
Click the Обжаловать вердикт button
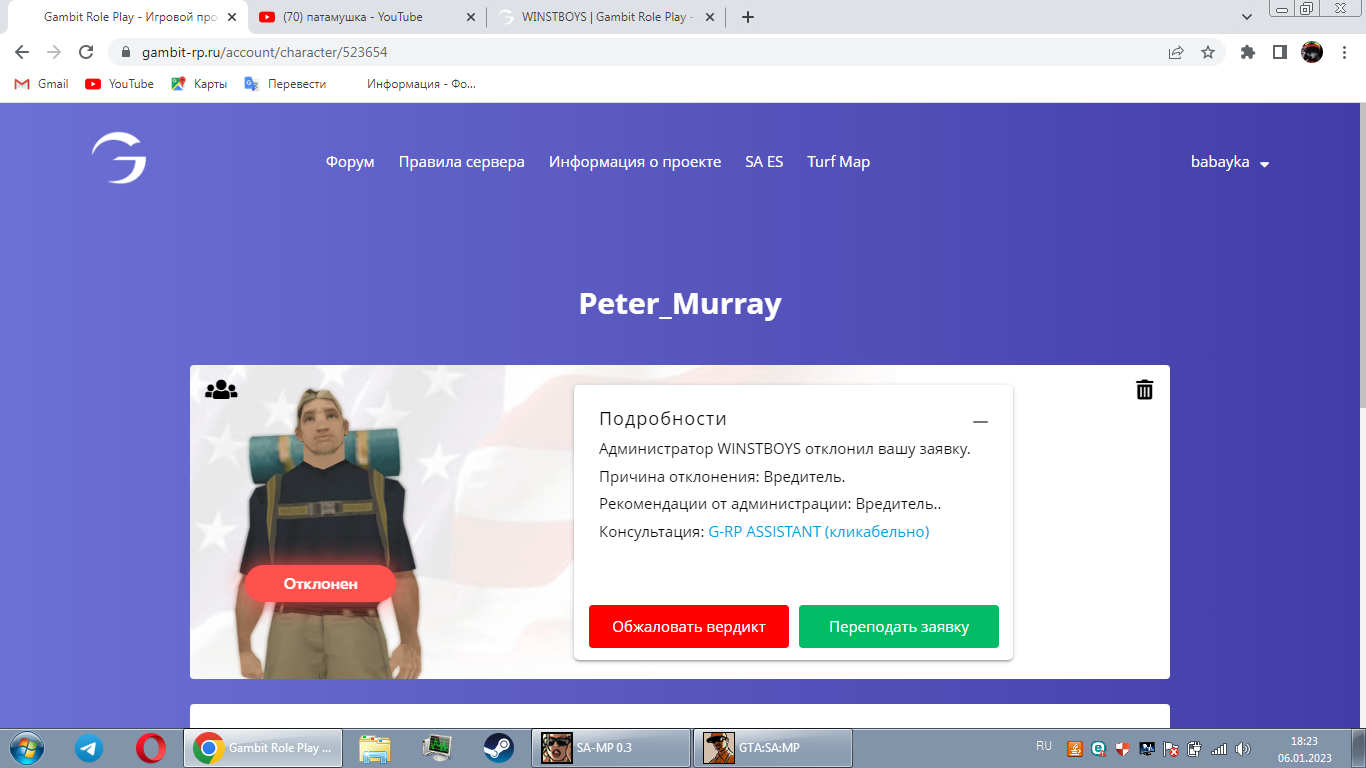[689, 627]
